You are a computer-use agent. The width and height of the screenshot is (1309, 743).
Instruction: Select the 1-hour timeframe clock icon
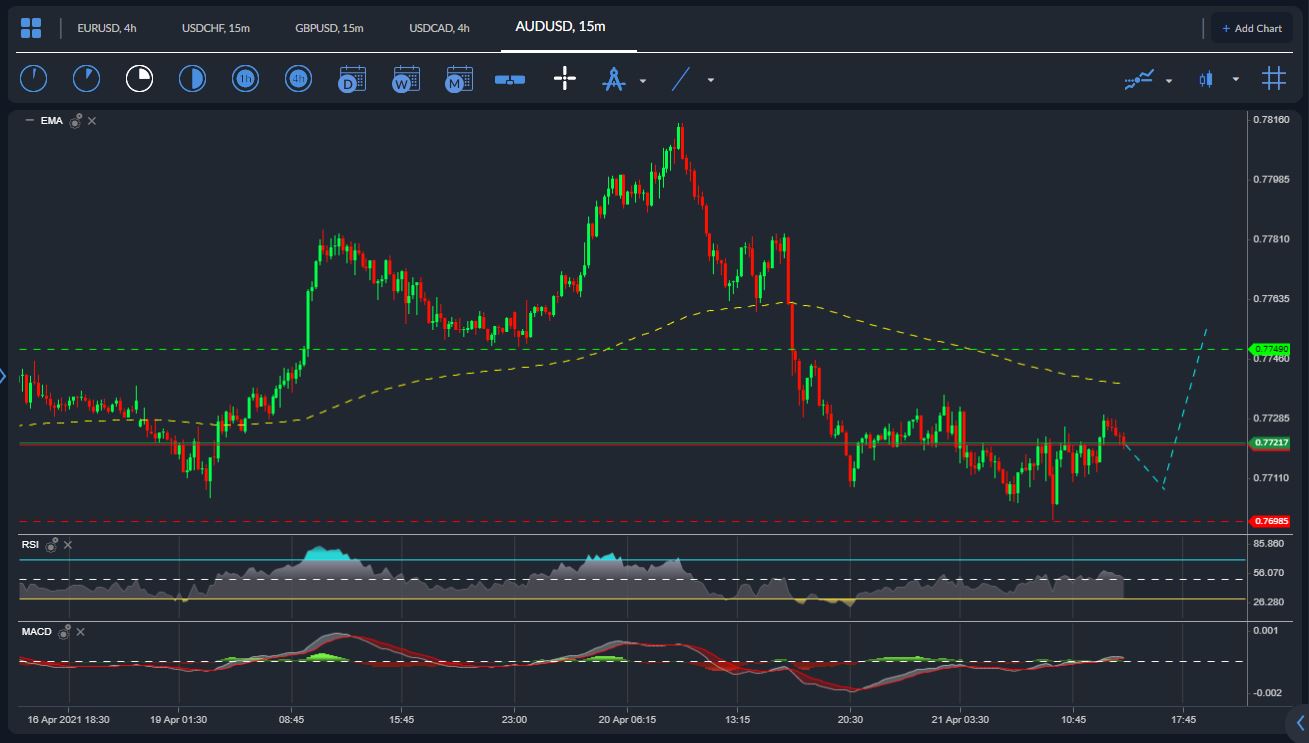245,78
